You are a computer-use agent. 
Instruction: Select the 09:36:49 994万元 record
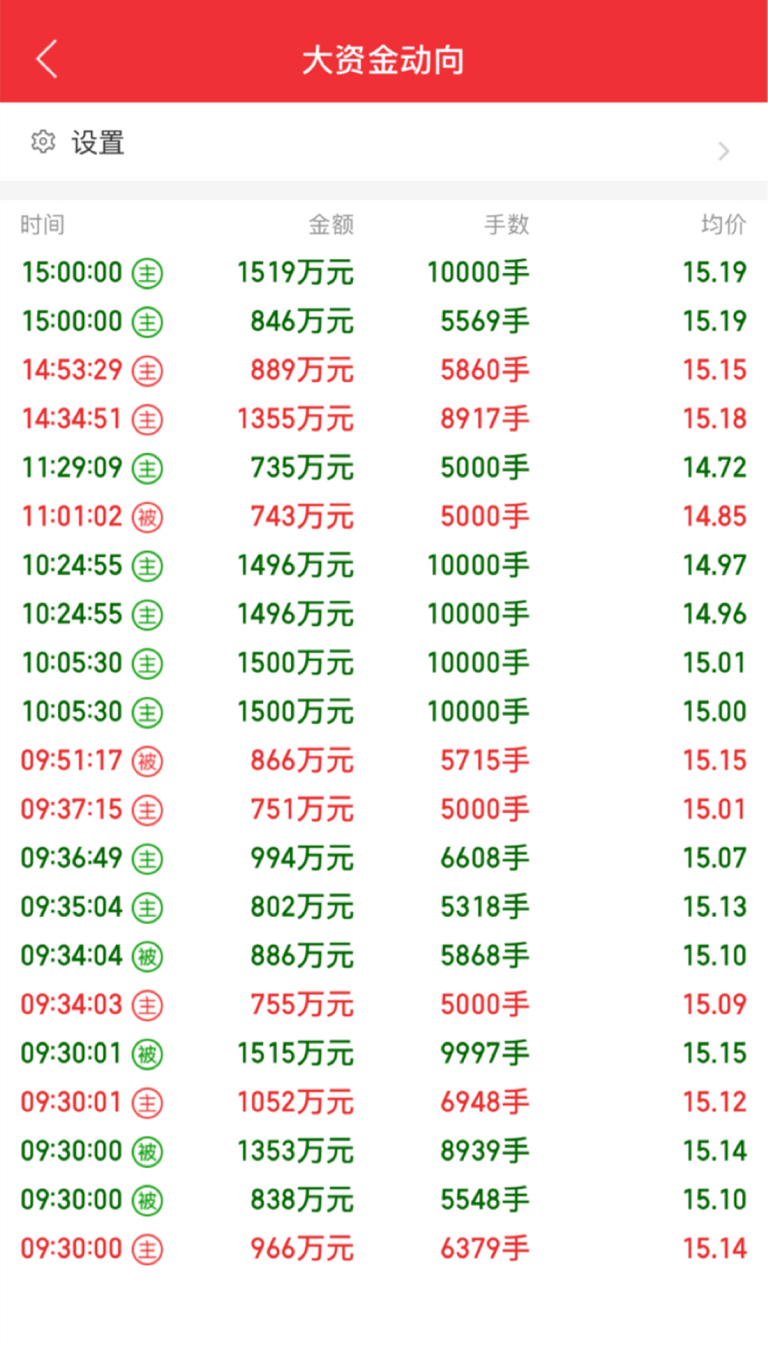pos(384,858)
